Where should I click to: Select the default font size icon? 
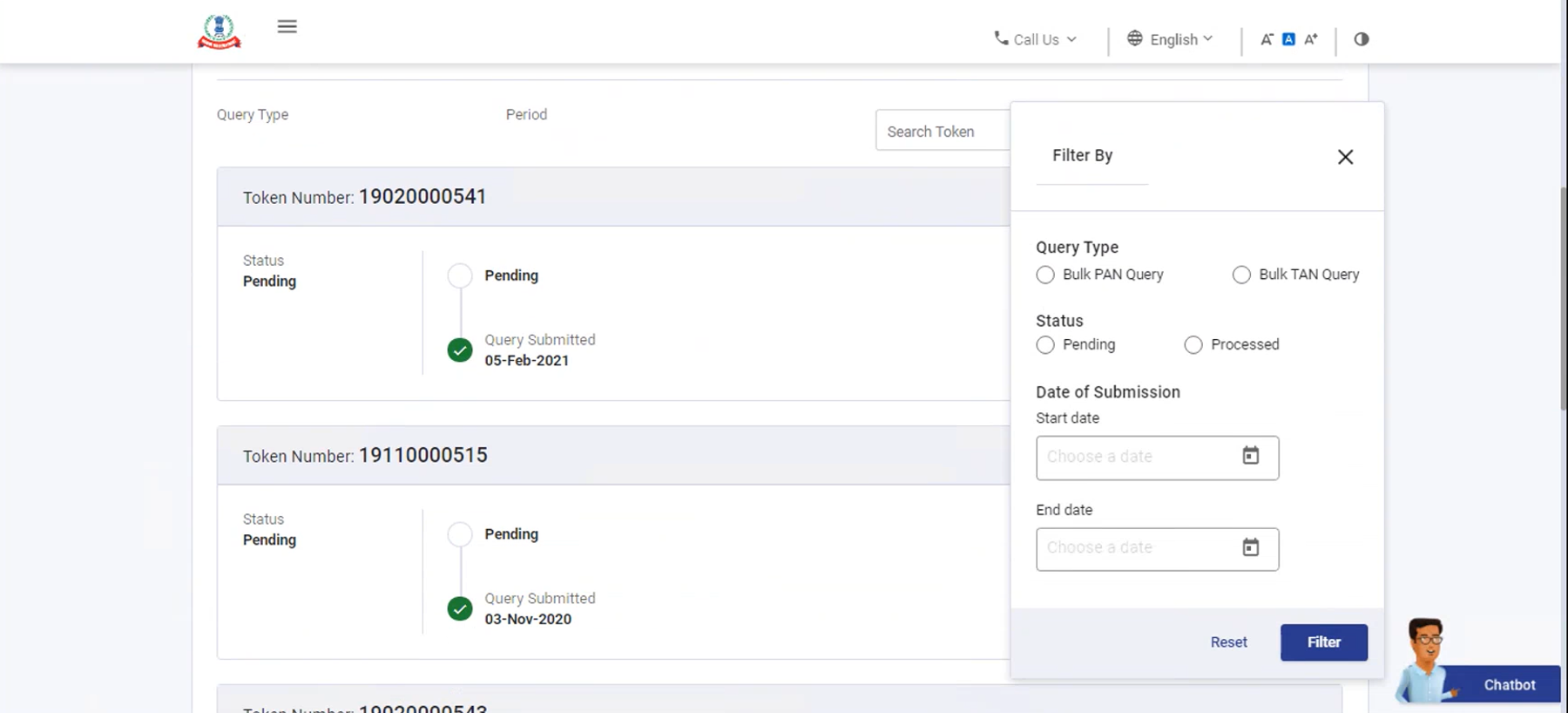[x=1288, y=39]
